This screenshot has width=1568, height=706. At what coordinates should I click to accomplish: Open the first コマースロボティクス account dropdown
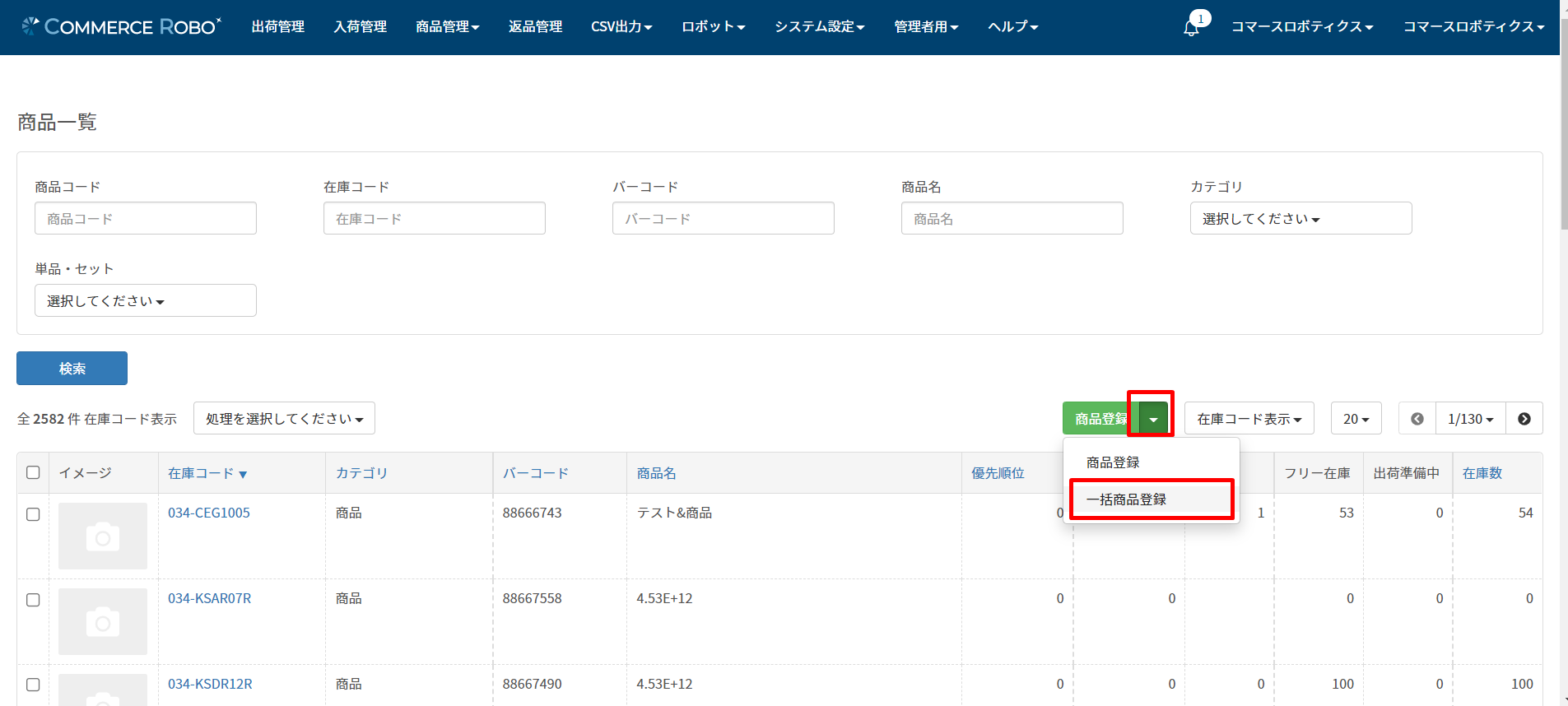pyautogui.click(x=1302, y=26)
